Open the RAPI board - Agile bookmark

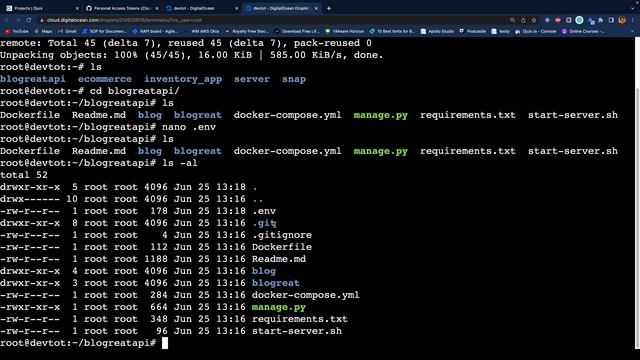pos(156,31)
